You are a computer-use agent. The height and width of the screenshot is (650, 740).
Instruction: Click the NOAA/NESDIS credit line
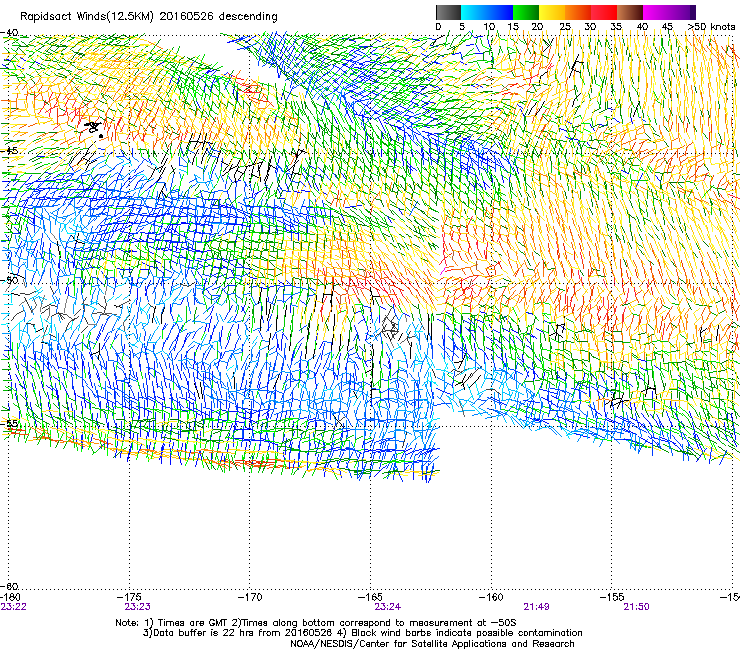(432, 644)
